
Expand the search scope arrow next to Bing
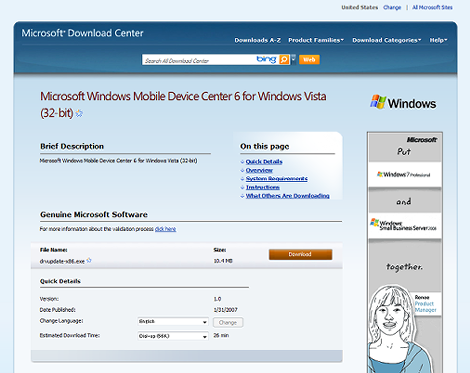click(x=293, y=59)
